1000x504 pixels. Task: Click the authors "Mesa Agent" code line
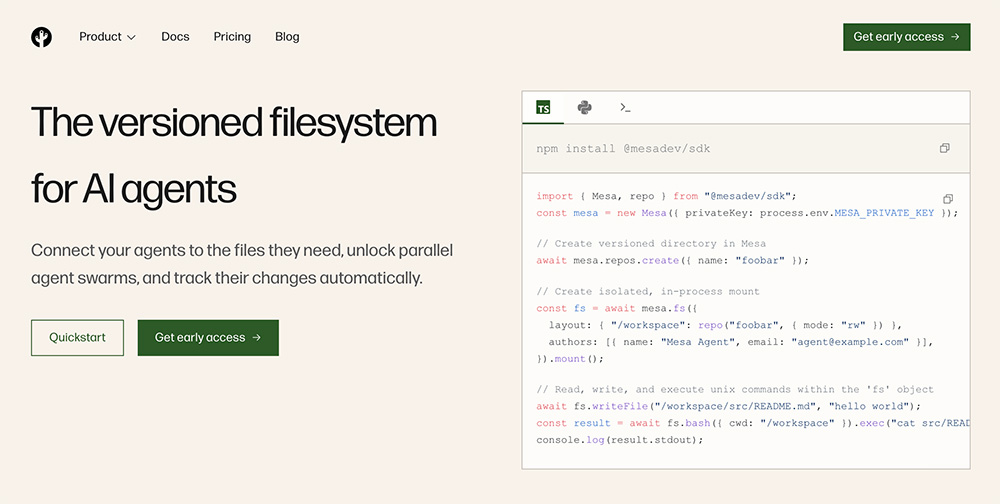tap(740, 342)
